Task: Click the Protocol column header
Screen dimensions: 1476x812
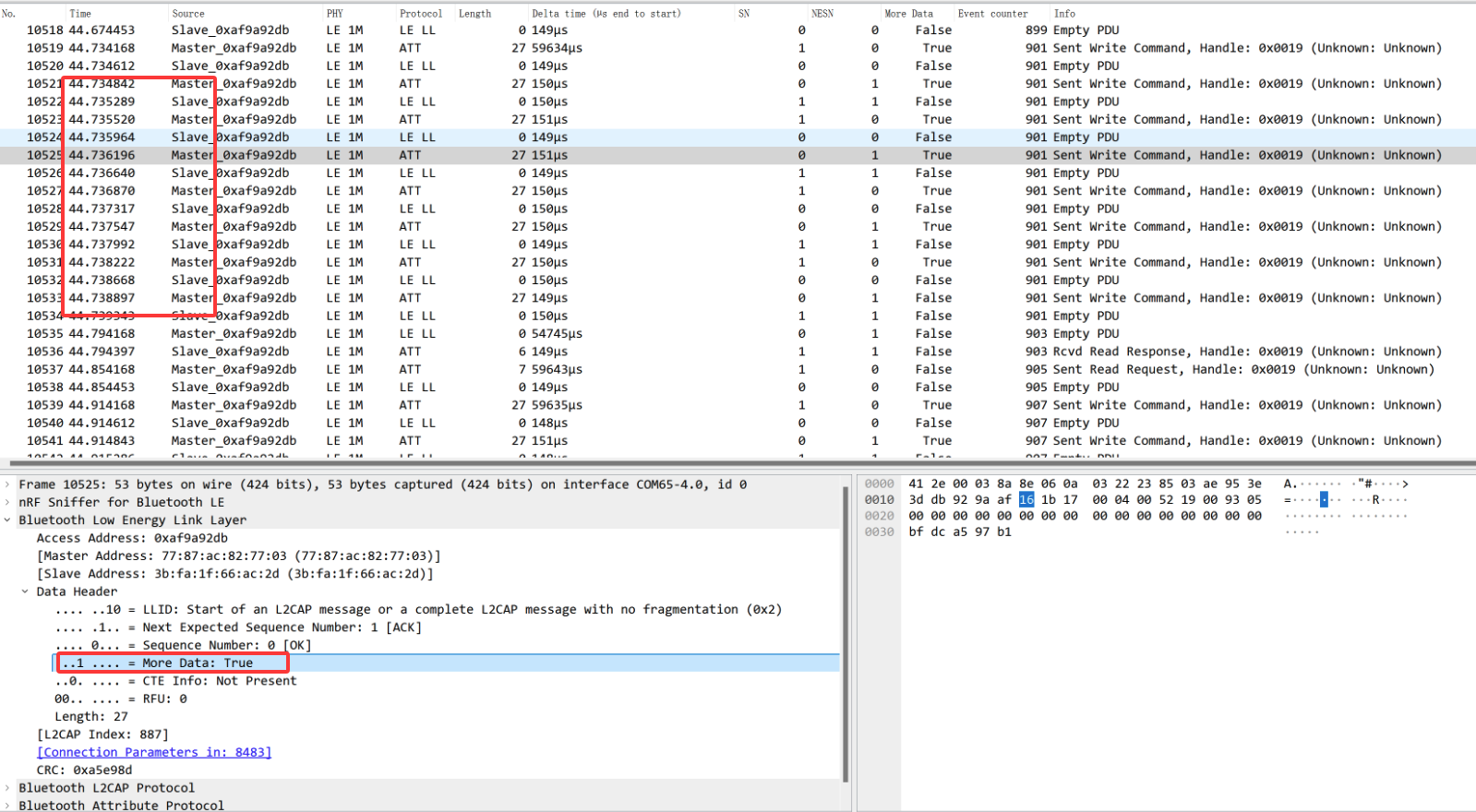Action: point(421,14)
